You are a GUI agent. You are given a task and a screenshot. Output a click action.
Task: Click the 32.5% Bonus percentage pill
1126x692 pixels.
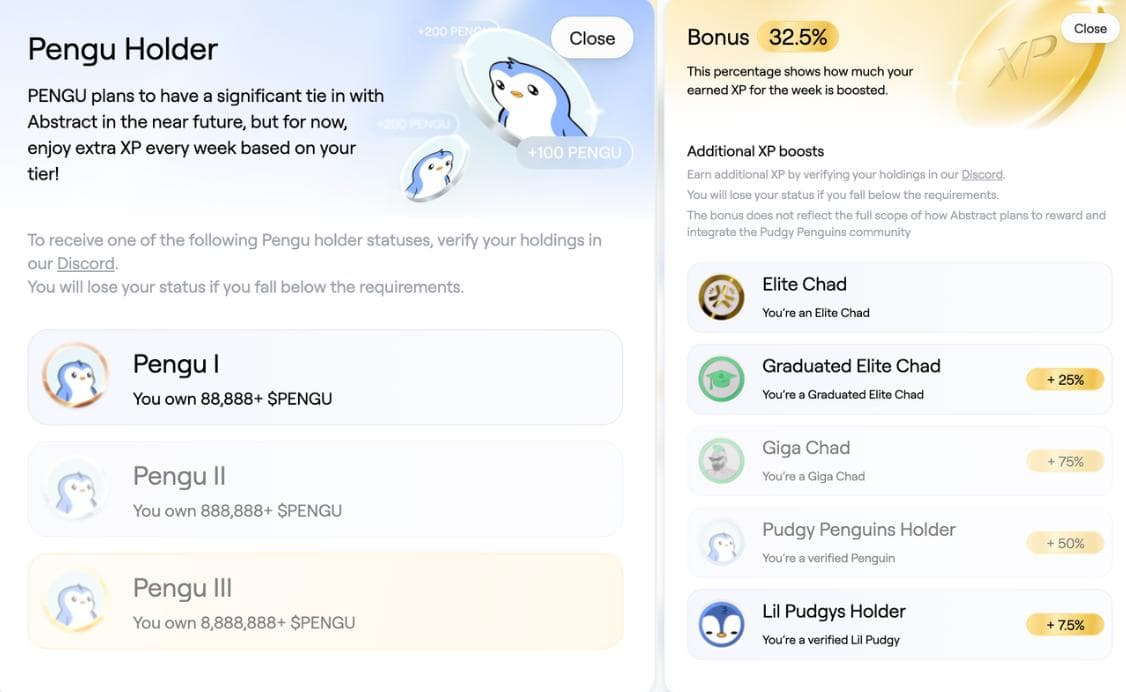point(798,38)
